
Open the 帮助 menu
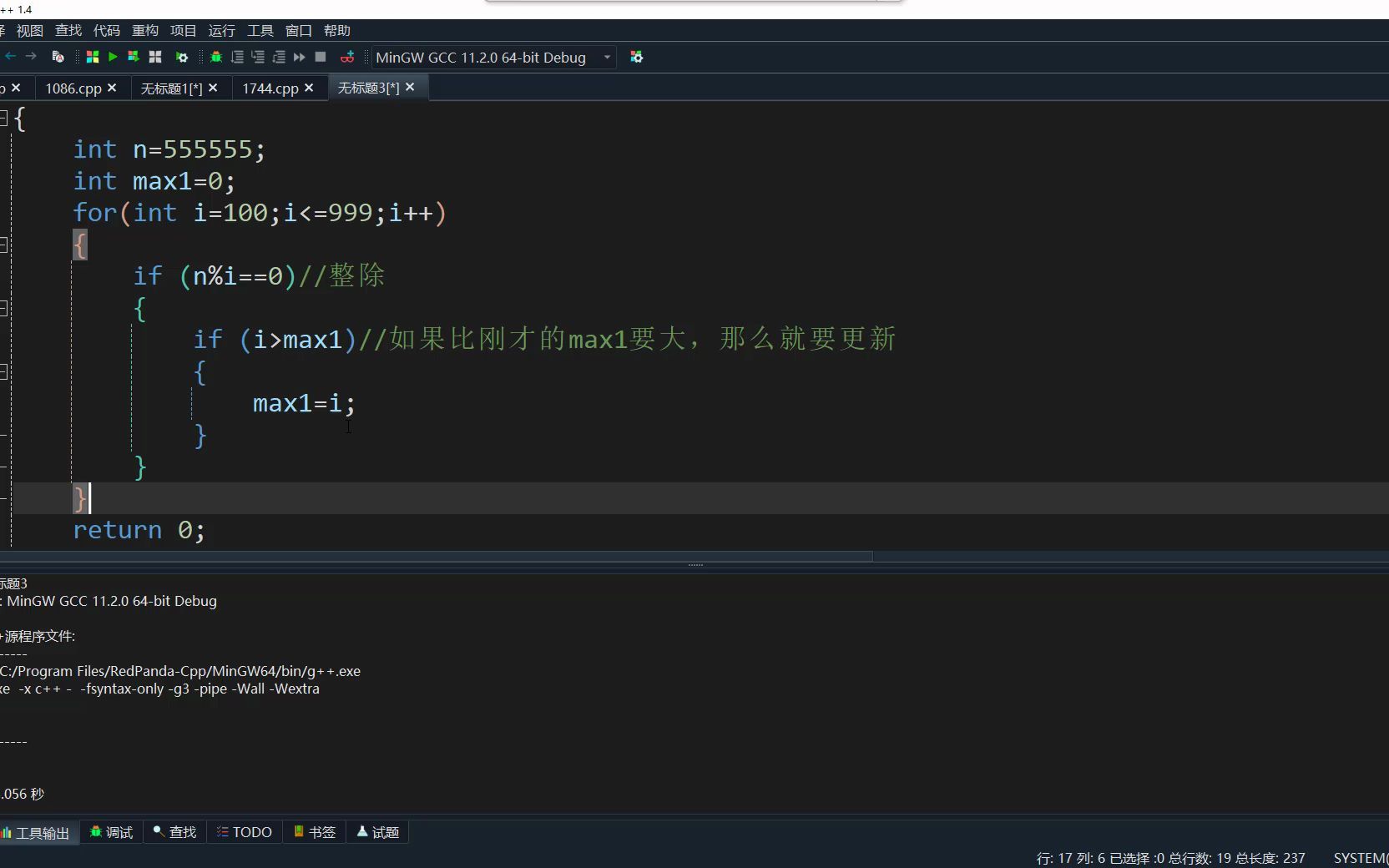click(x=337, y=31)
